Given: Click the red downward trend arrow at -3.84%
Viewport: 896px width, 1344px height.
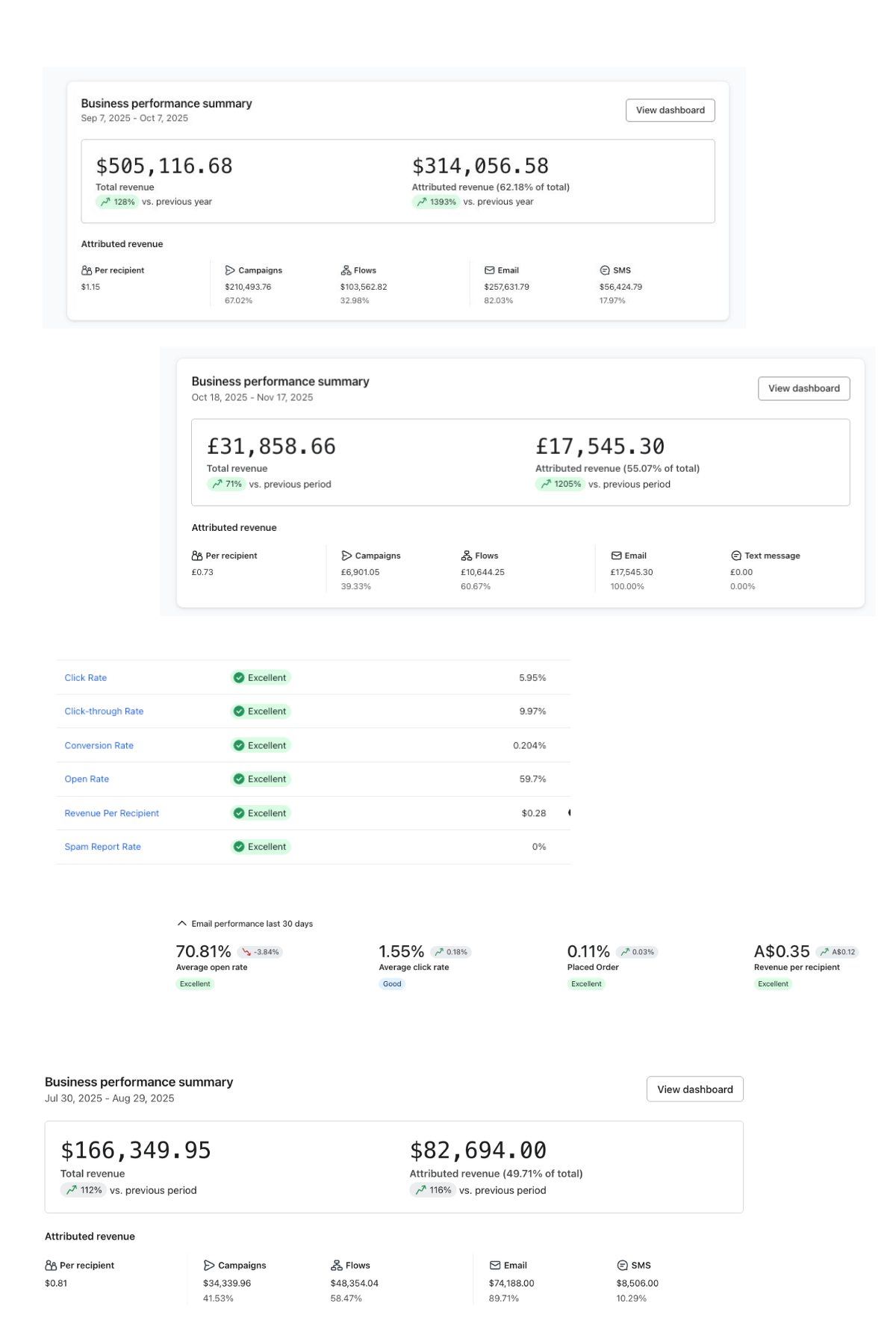Looking at the screenshot, I should click(x=246, y=952).
